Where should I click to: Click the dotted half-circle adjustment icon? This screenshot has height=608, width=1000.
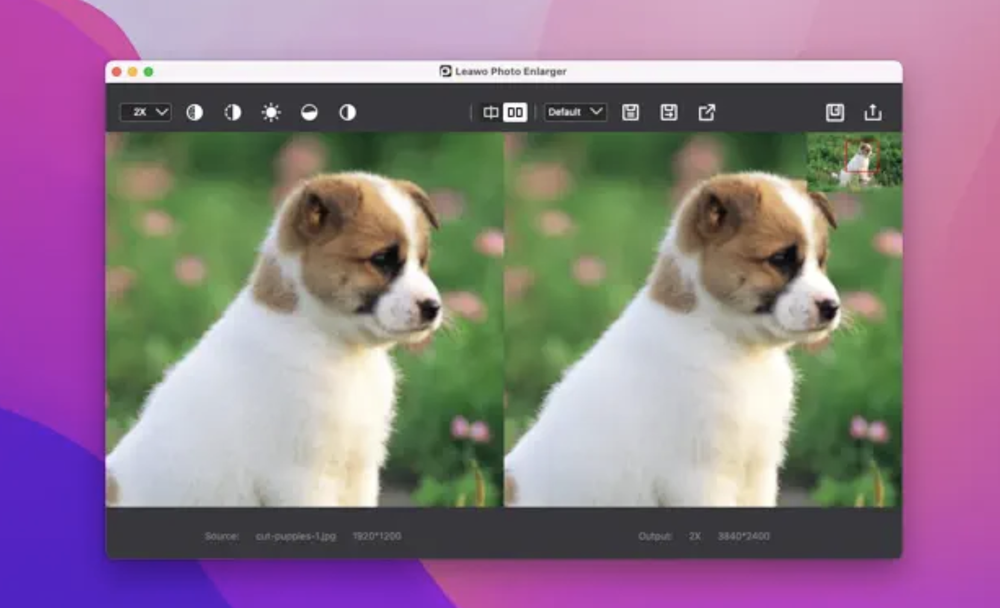click(233, 113)
